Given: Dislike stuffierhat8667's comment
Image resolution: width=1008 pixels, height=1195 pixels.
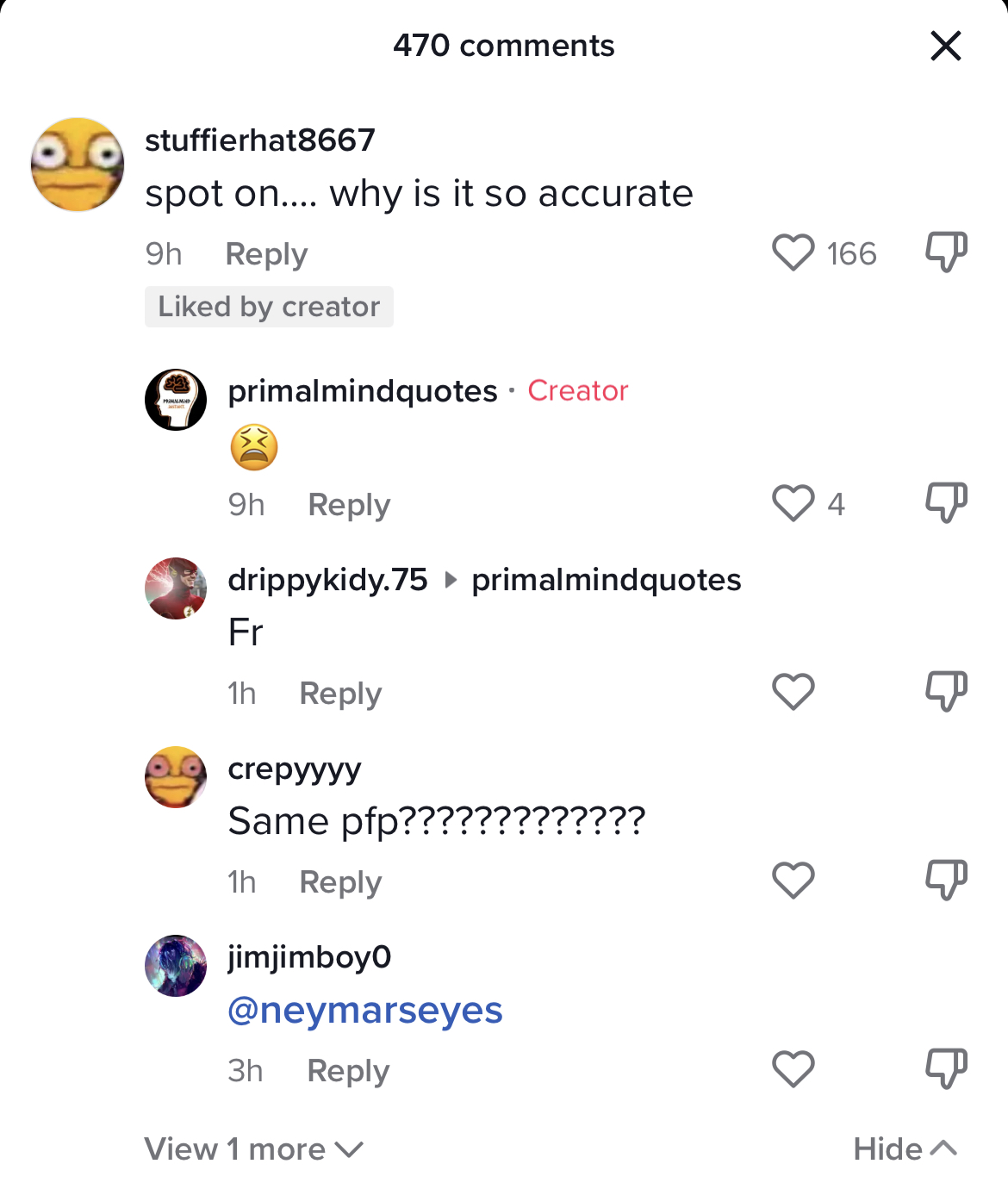Looking at the screenshot, I should coord(946,252).
